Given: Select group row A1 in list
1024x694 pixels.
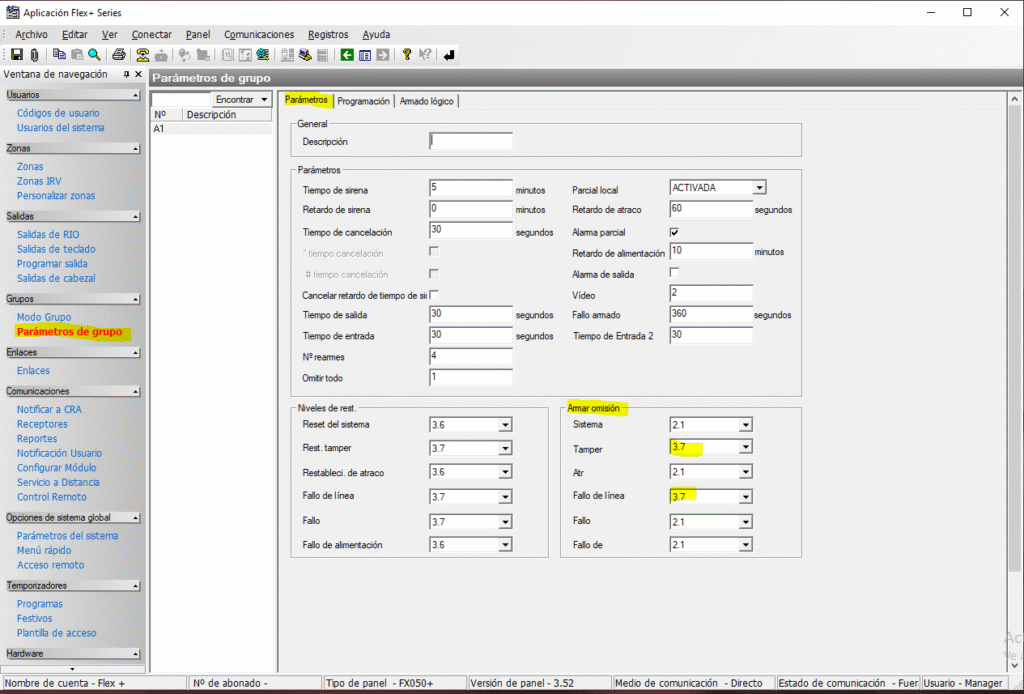Looking at the screenshot, I should pyautogui.click(x=211, y=129).
